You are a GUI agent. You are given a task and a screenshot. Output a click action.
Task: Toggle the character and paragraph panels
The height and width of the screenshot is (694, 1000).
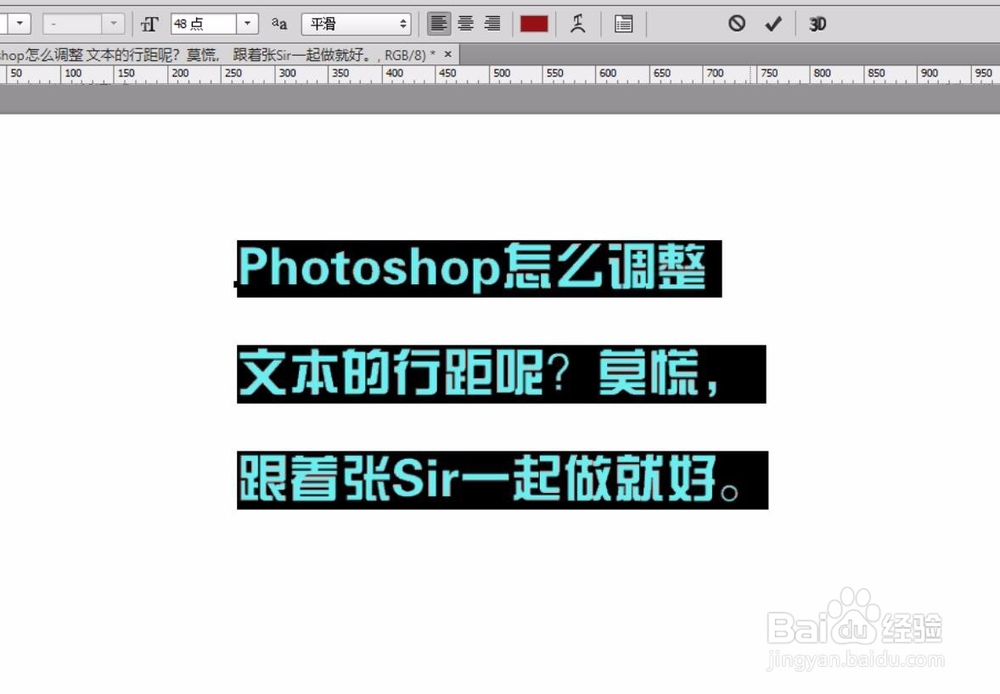pyautogui.click(x=623, y=24)
